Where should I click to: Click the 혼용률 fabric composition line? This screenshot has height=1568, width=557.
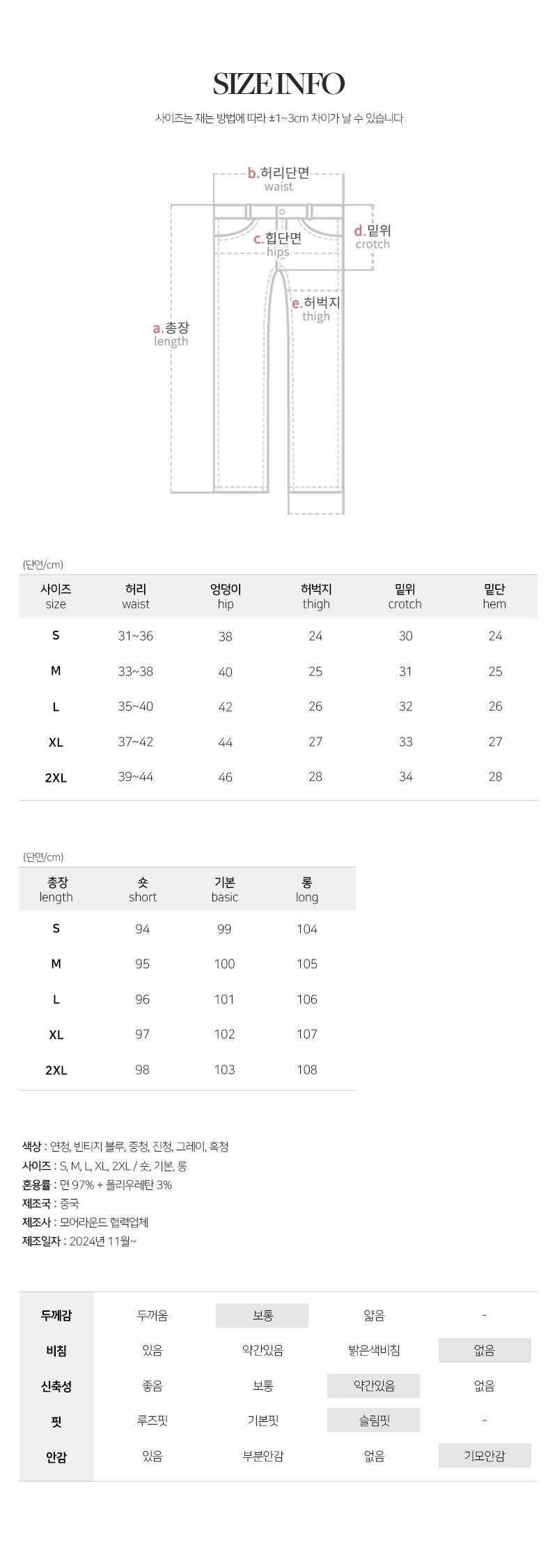(x=97, y=1184)
